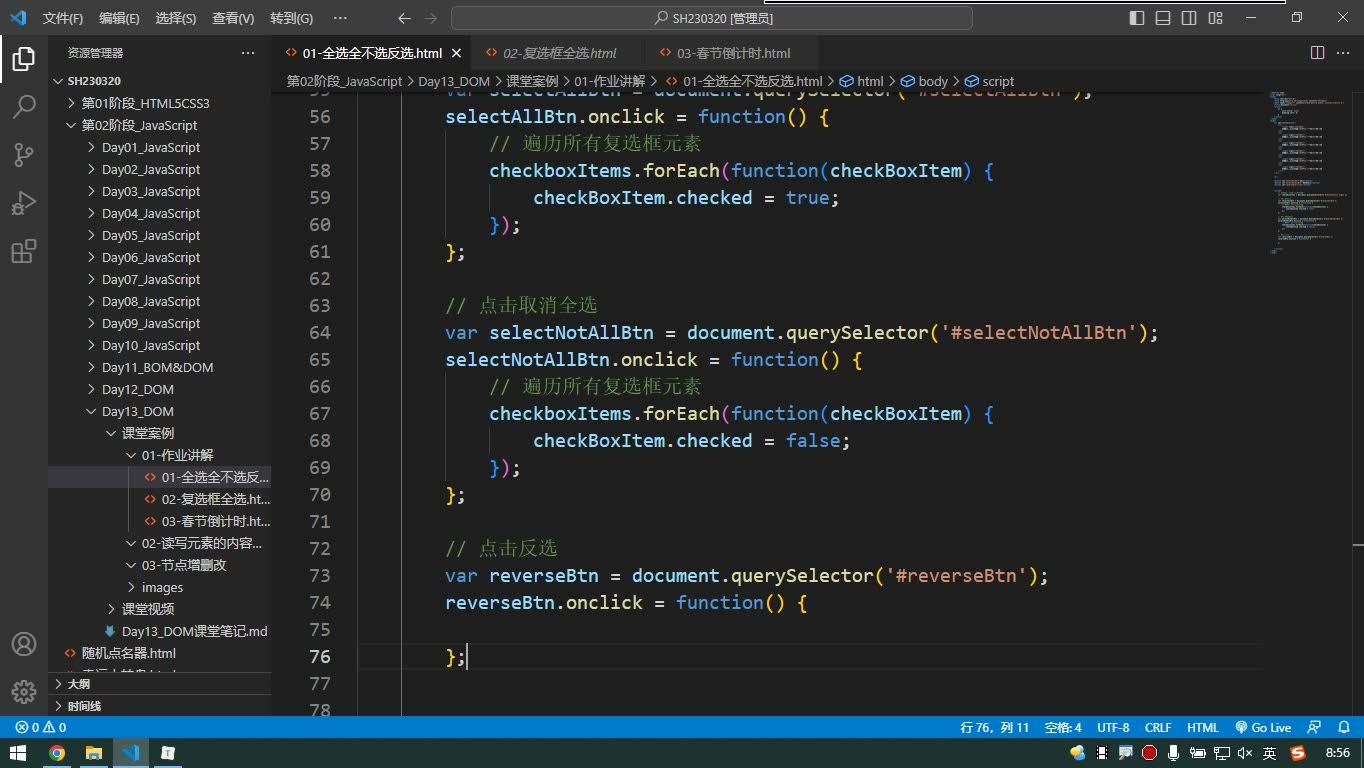Click the notifications bell in status bar
This screenshot has width=1364, height=768.
[1341, 727]
